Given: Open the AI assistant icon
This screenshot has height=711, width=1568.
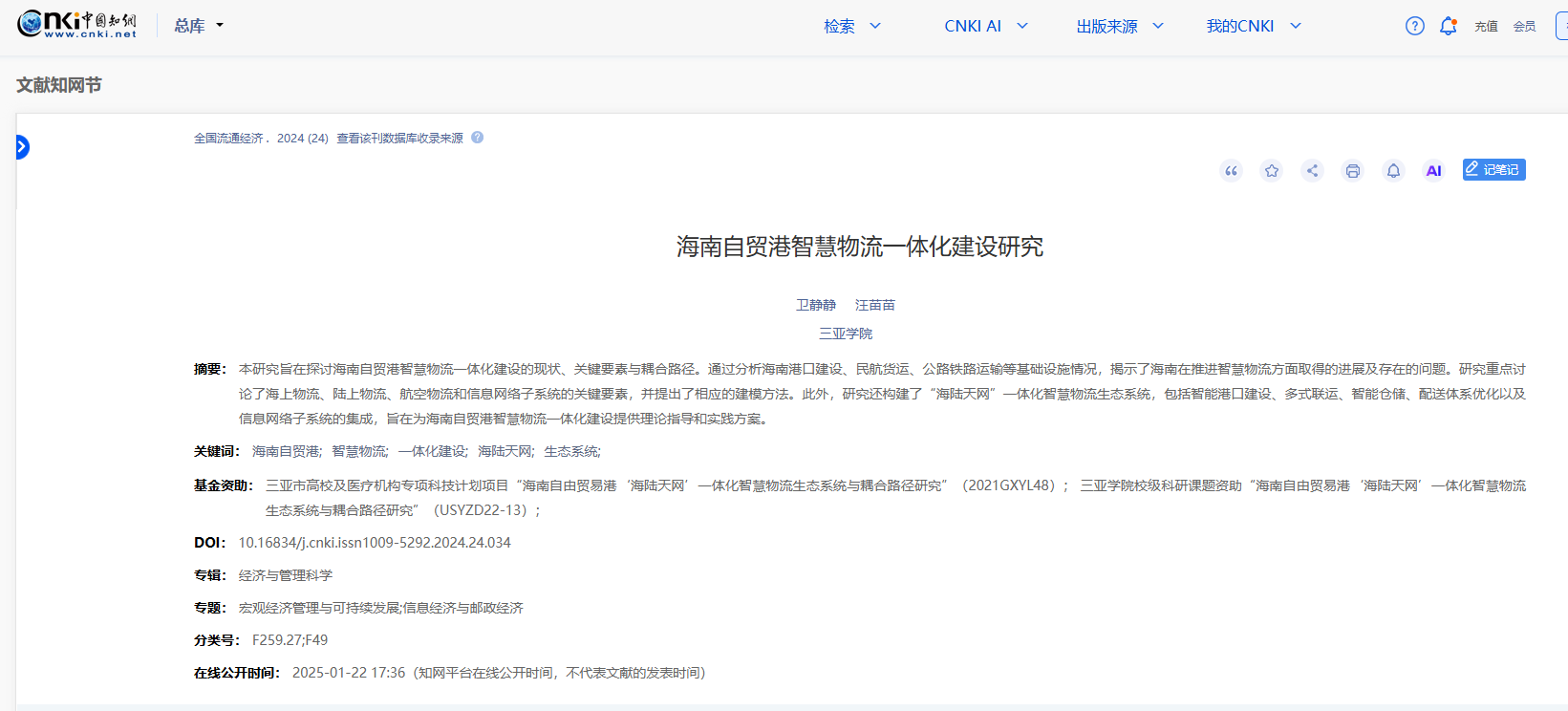Looking at the screenshot, I should pyautogui.click(x=1433, y=171).
